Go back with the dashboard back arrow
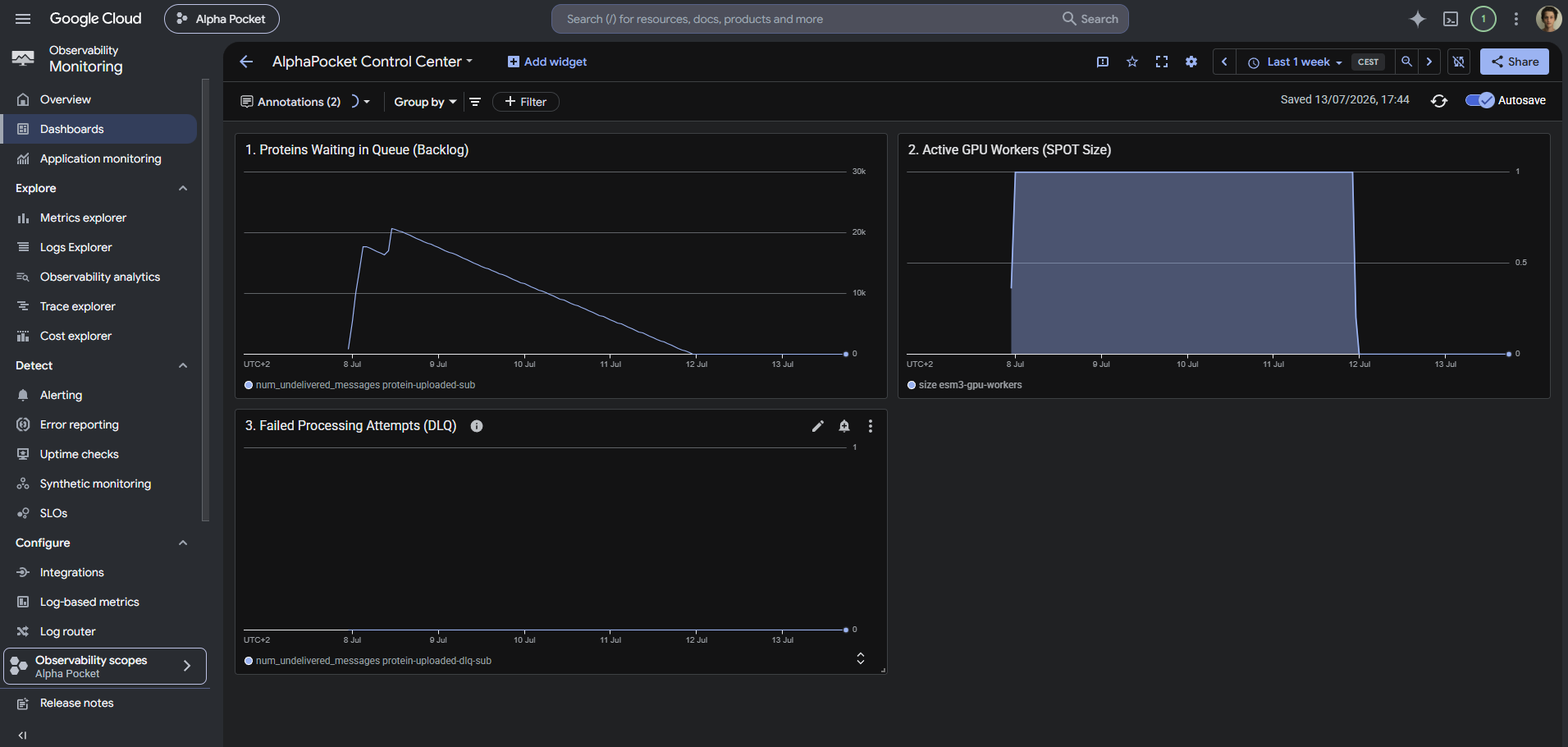Viewport: 1568px width, 747px height. click(246, 62)
